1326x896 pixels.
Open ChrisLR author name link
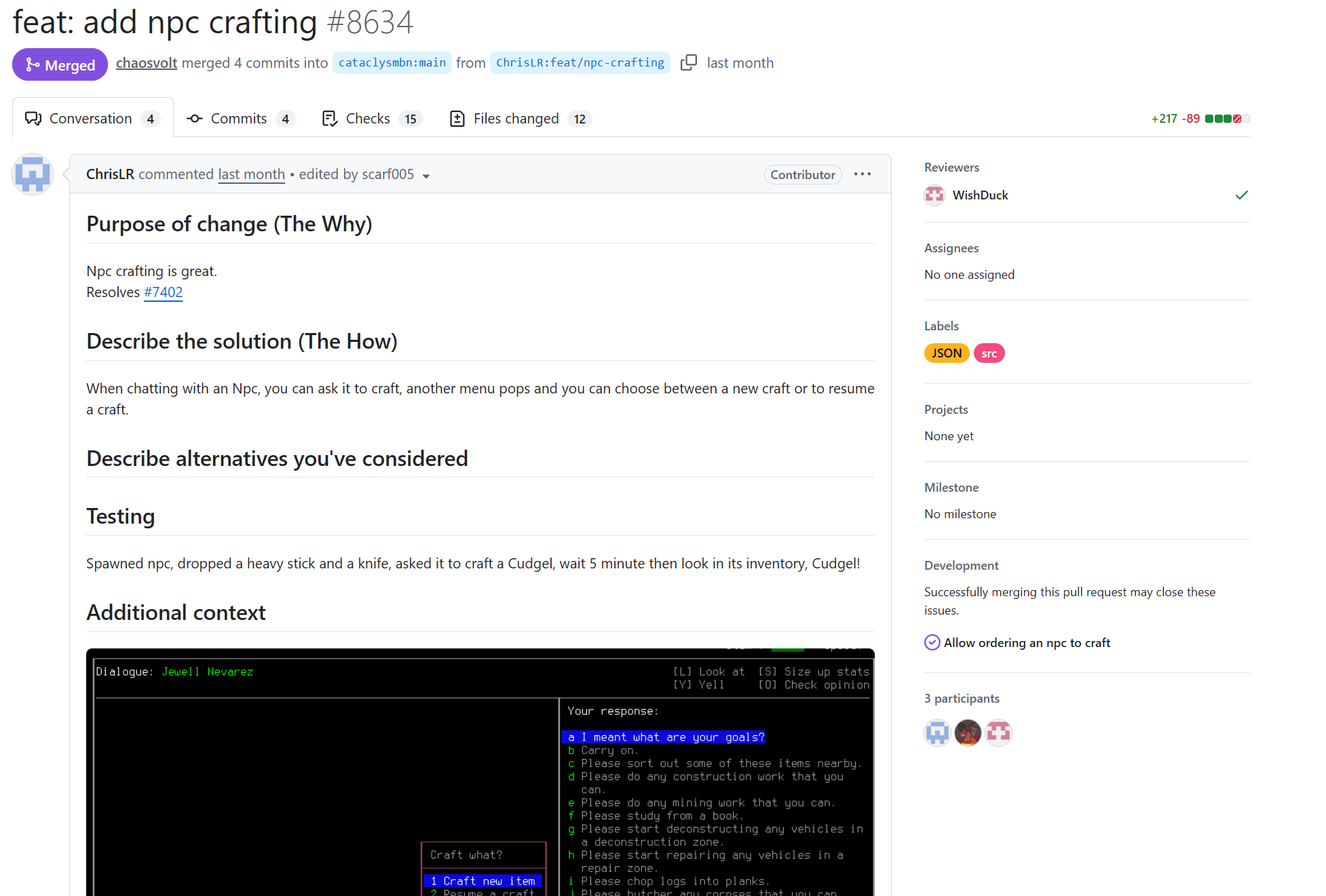tap(110, 174)
